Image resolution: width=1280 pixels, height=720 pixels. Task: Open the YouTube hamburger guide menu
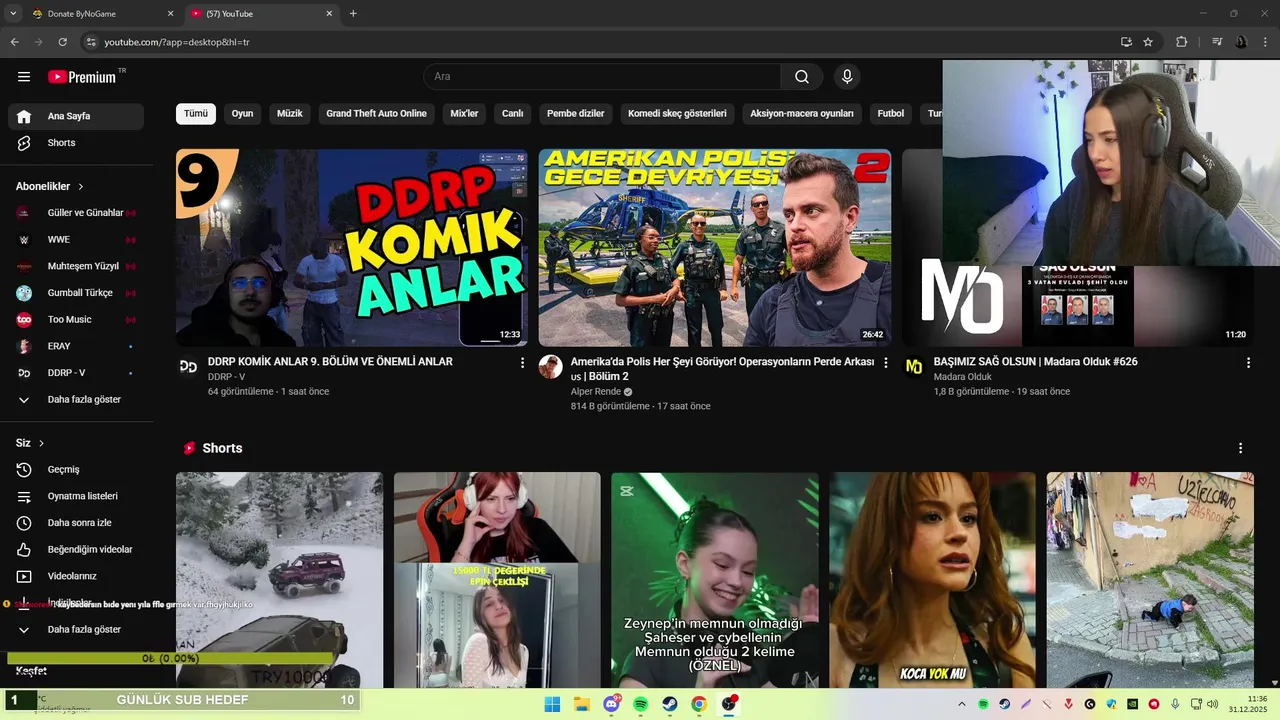coord(24,77)
